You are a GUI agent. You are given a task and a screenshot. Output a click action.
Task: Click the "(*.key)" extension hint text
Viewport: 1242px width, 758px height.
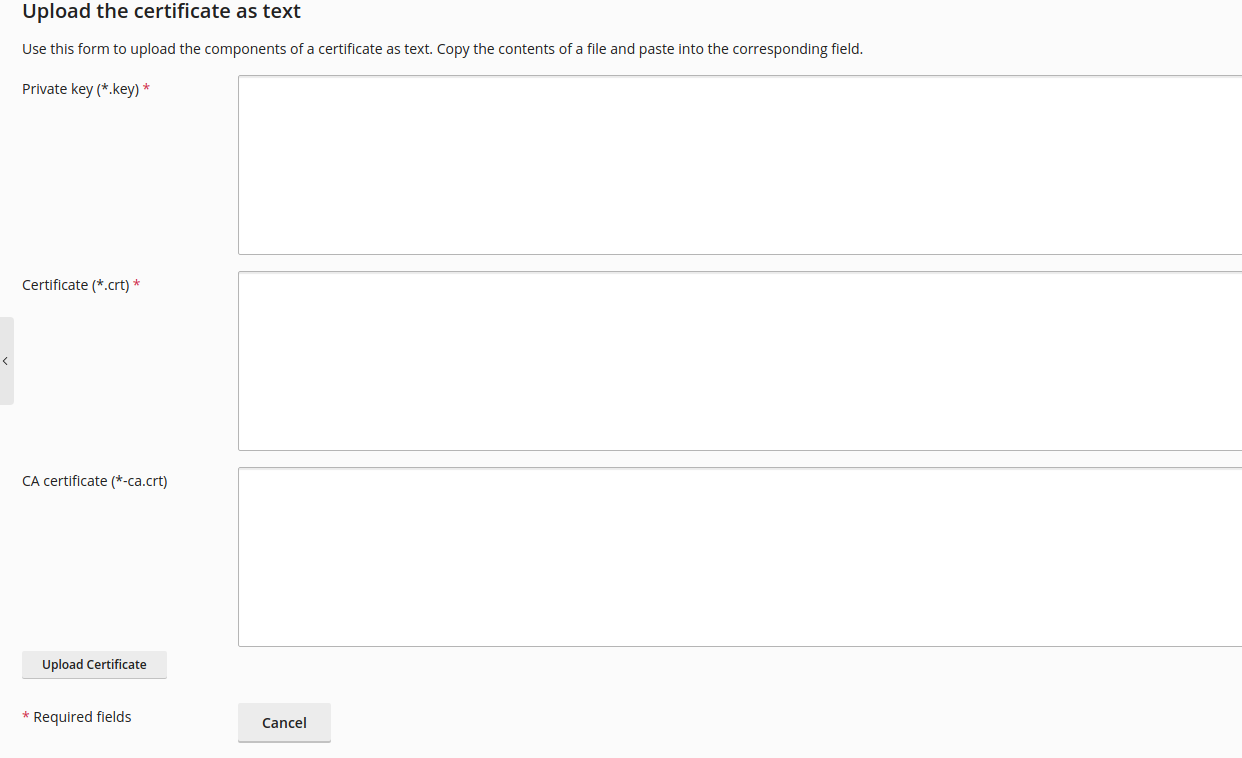(117, 89)
